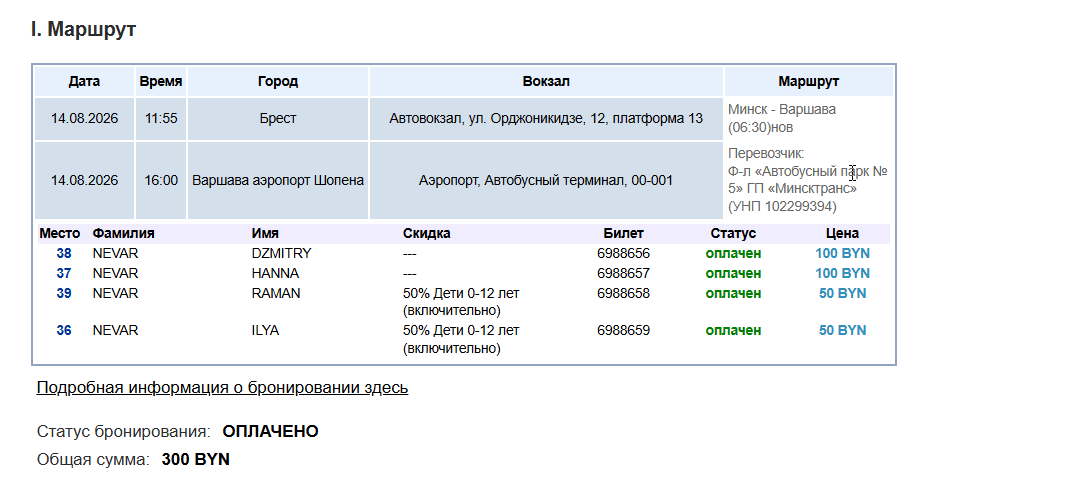Open the detailed booking information link
The height and width of the screenshot is (481, 1068).
click(222, 388)
